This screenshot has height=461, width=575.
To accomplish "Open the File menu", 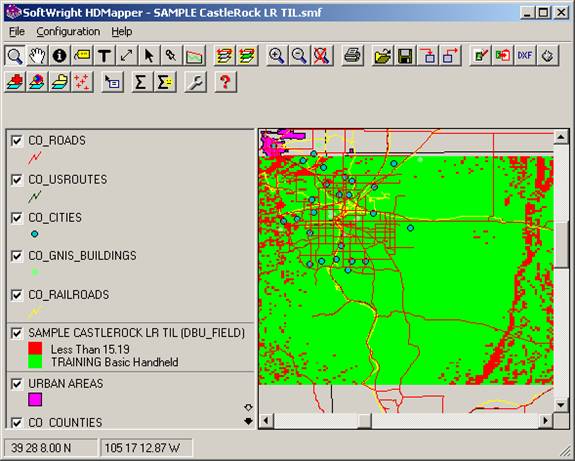I will tap(17, 32).
